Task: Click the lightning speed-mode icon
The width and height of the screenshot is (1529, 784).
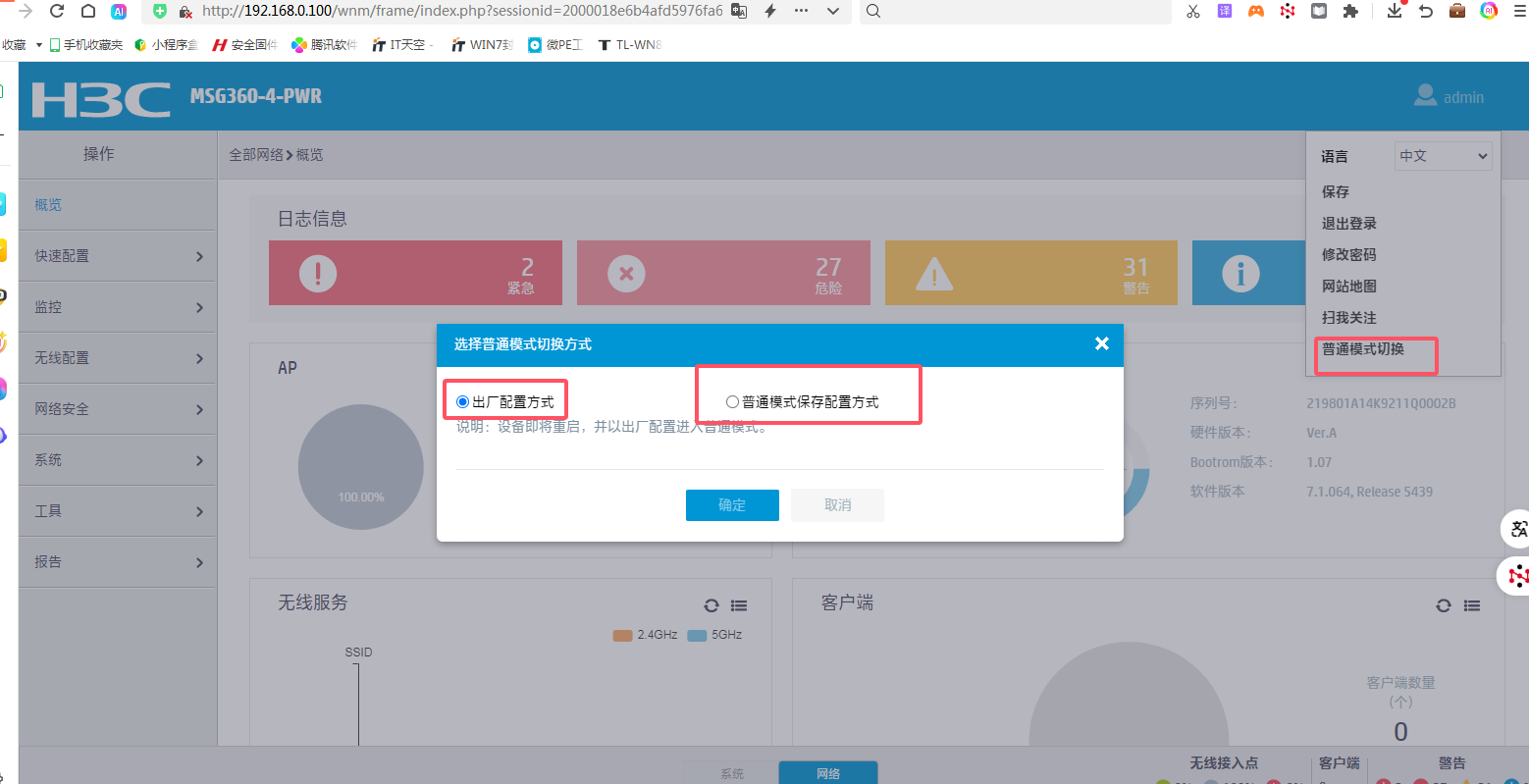Action: click(x=770, y=11)
